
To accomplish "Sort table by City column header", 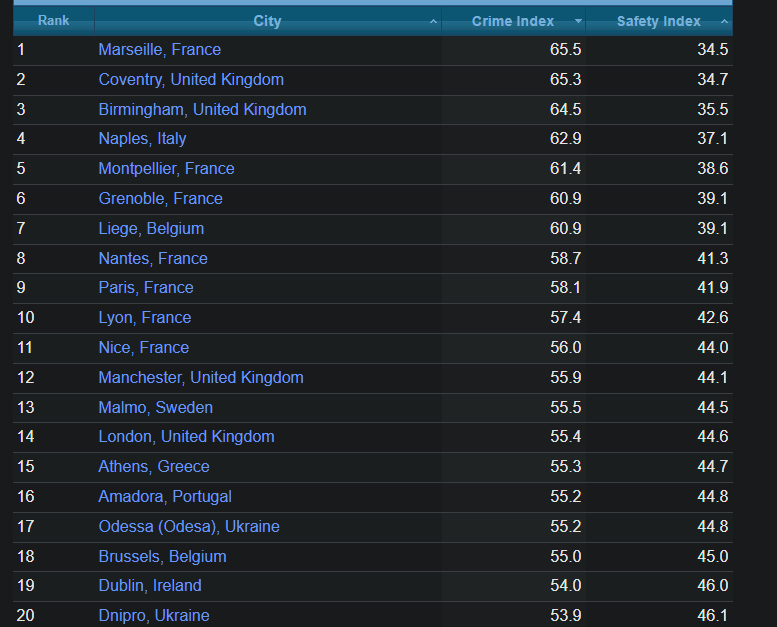I will [x=268, y=21].
